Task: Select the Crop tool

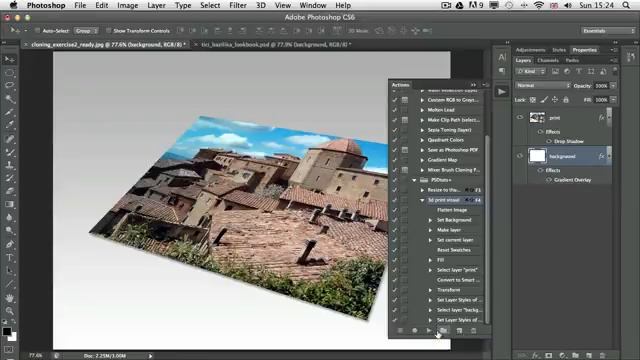Action: [x=9, y=112]
